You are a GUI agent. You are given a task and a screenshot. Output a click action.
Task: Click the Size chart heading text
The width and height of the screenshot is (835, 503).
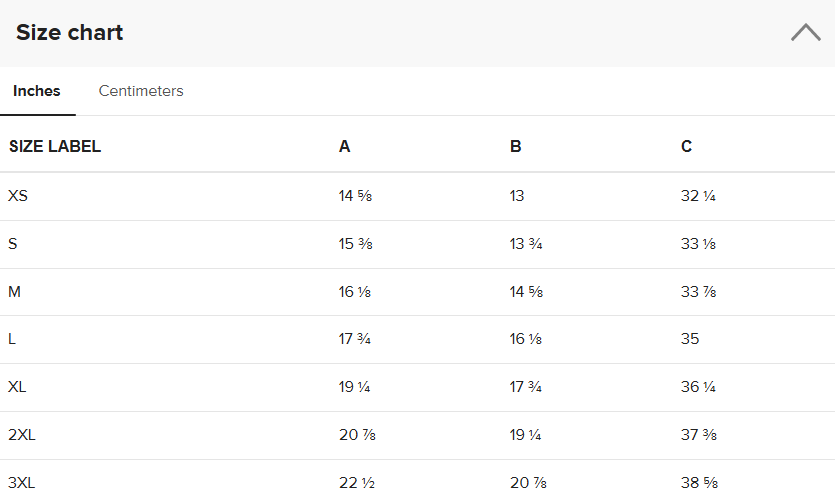(x=70, y=32)
